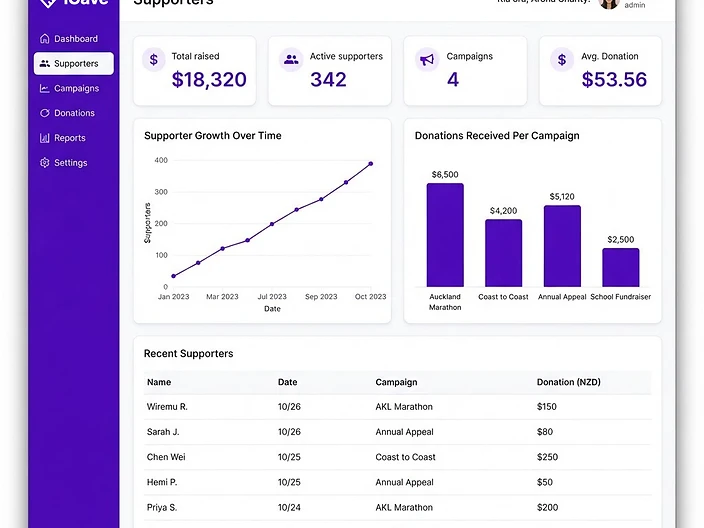This screenshot has height=528, width=704.
Task: Click the Campaign column header
Action: (x=396, y=382)
